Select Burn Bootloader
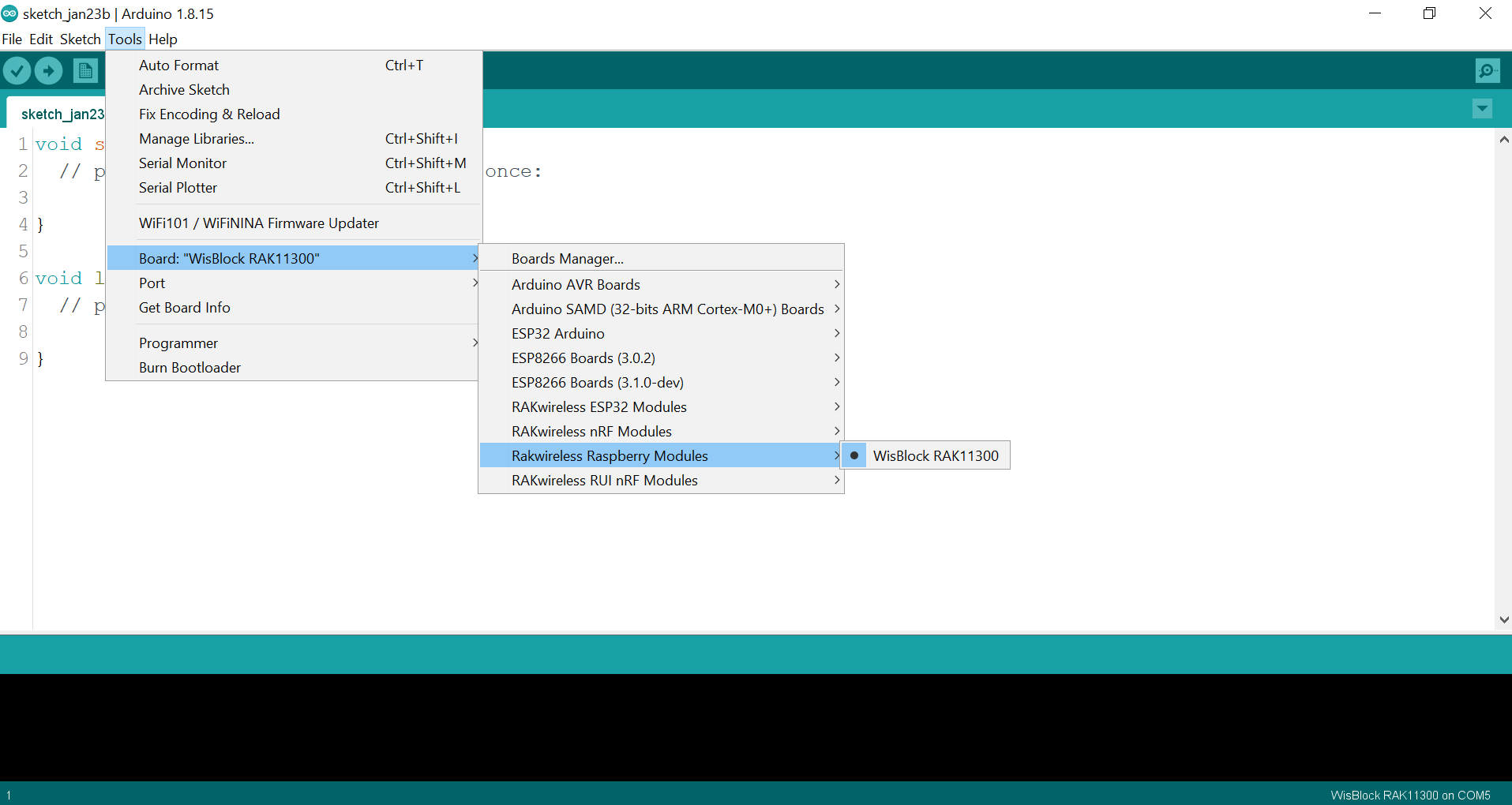Image resolution: width=1512 pixels, height=805 pixels. click(x=294, y=368)
